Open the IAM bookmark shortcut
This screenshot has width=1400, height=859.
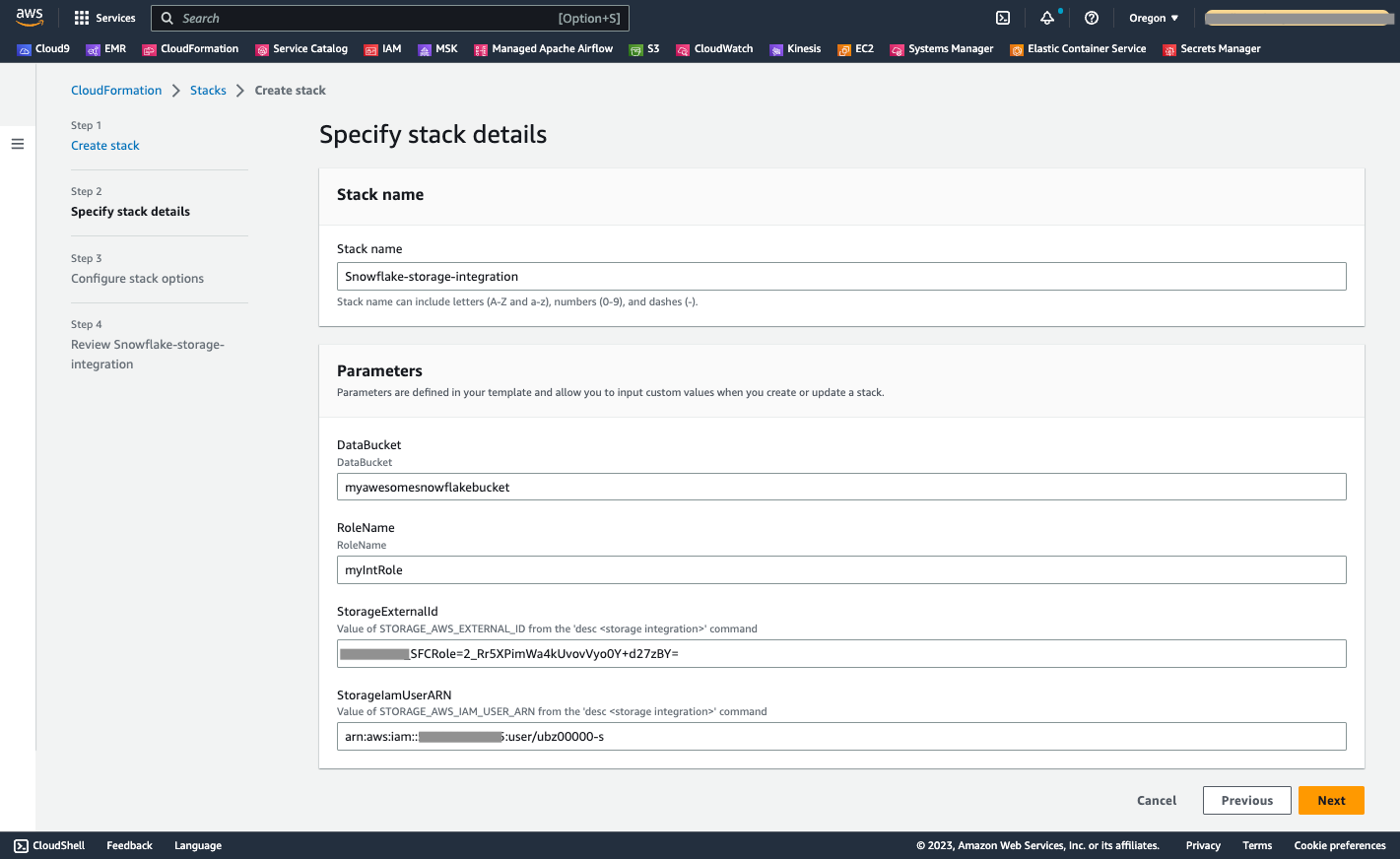(383, 49)
